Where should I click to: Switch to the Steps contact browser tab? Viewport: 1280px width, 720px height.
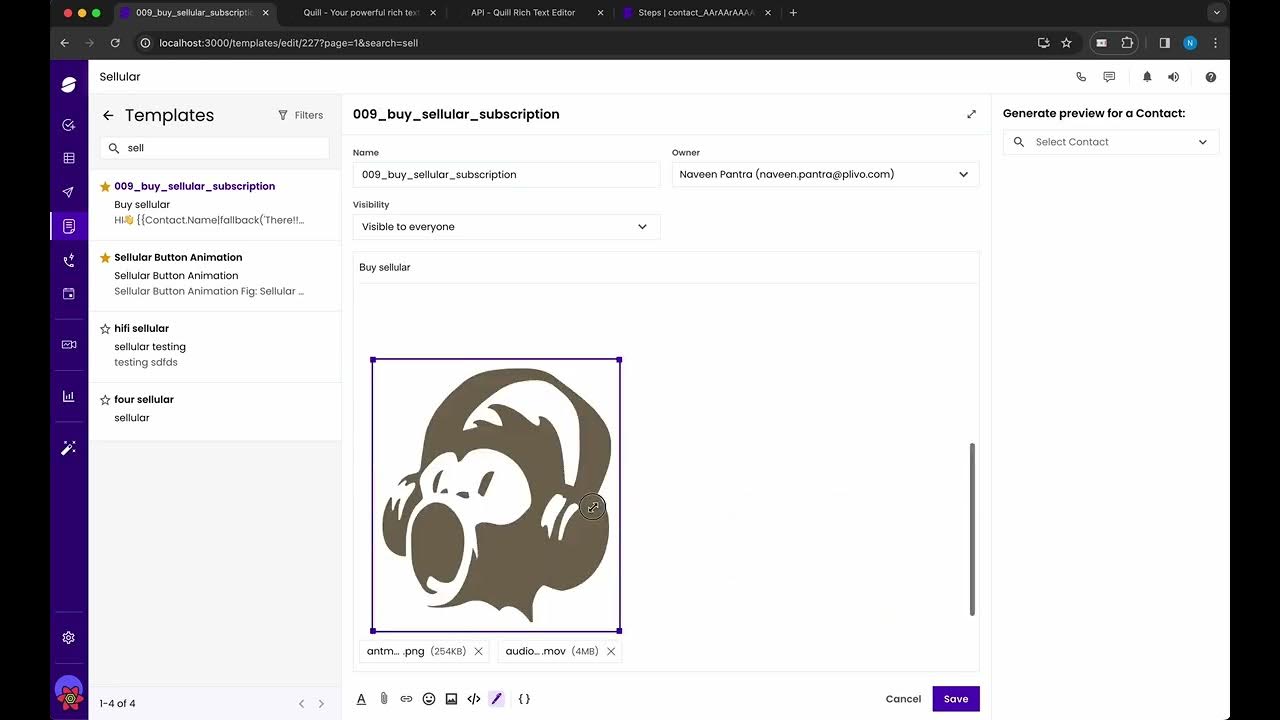(695, 13)
